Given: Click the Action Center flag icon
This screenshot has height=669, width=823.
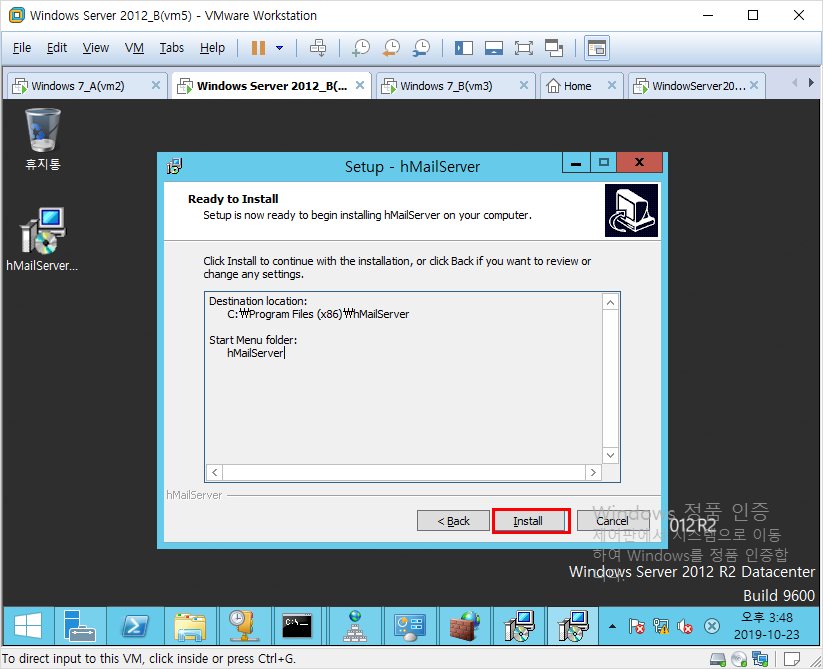Looking at the screenshot, I should (x=636, y=626).
